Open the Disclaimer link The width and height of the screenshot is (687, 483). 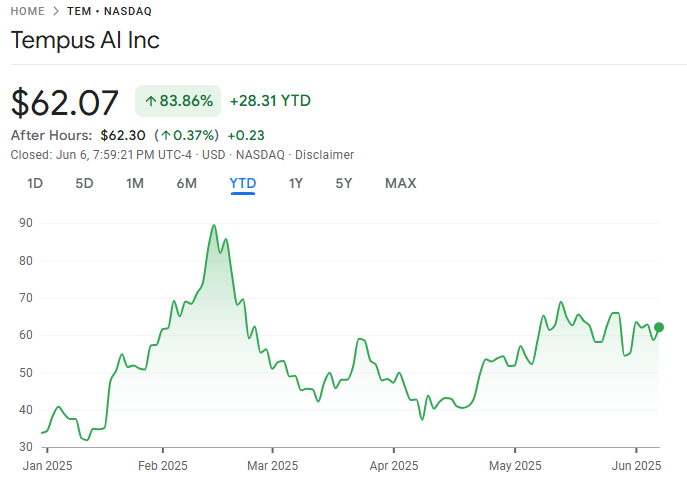pos(326,155)
